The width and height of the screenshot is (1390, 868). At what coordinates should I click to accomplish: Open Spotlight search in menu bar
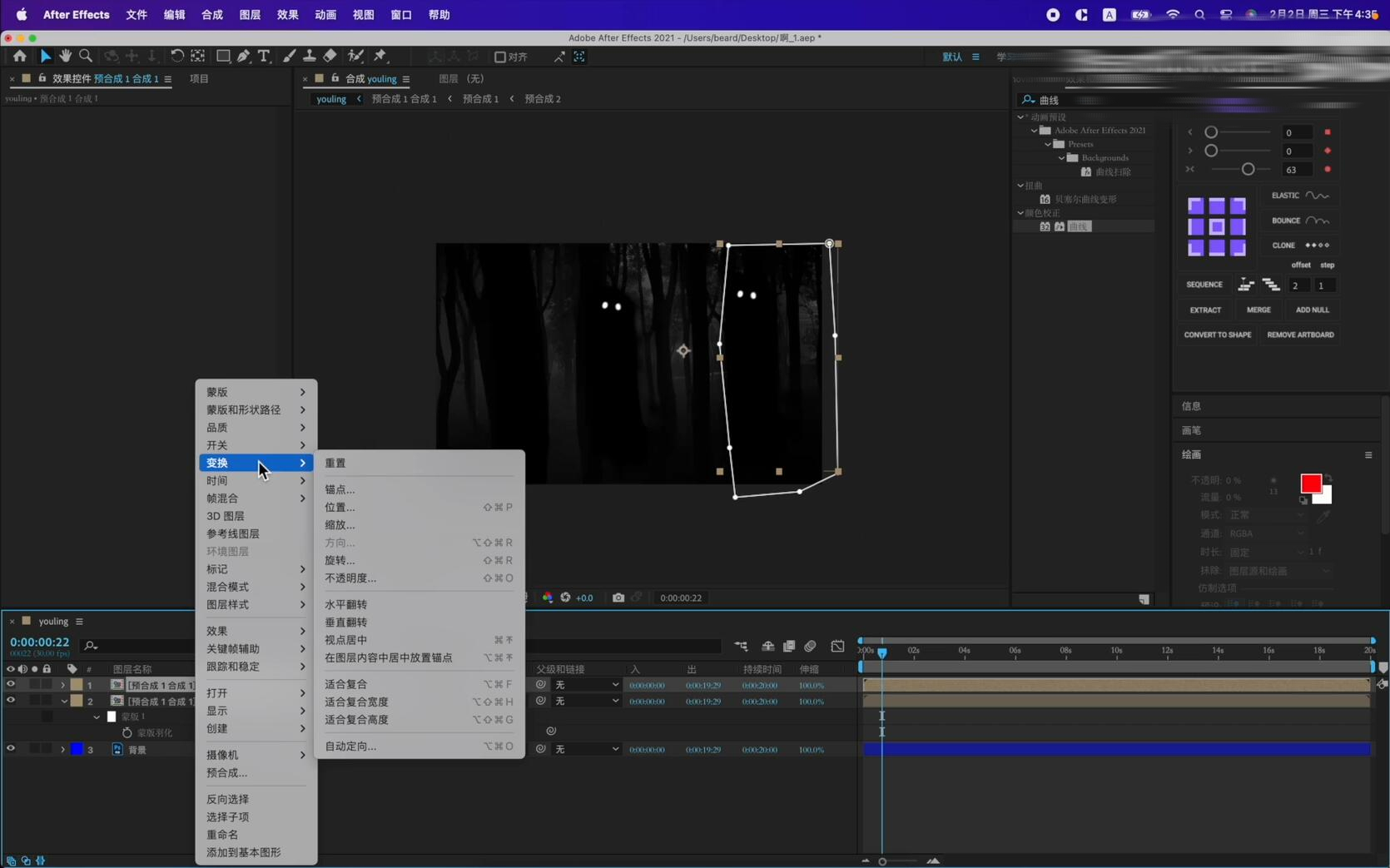point(1199,14)
